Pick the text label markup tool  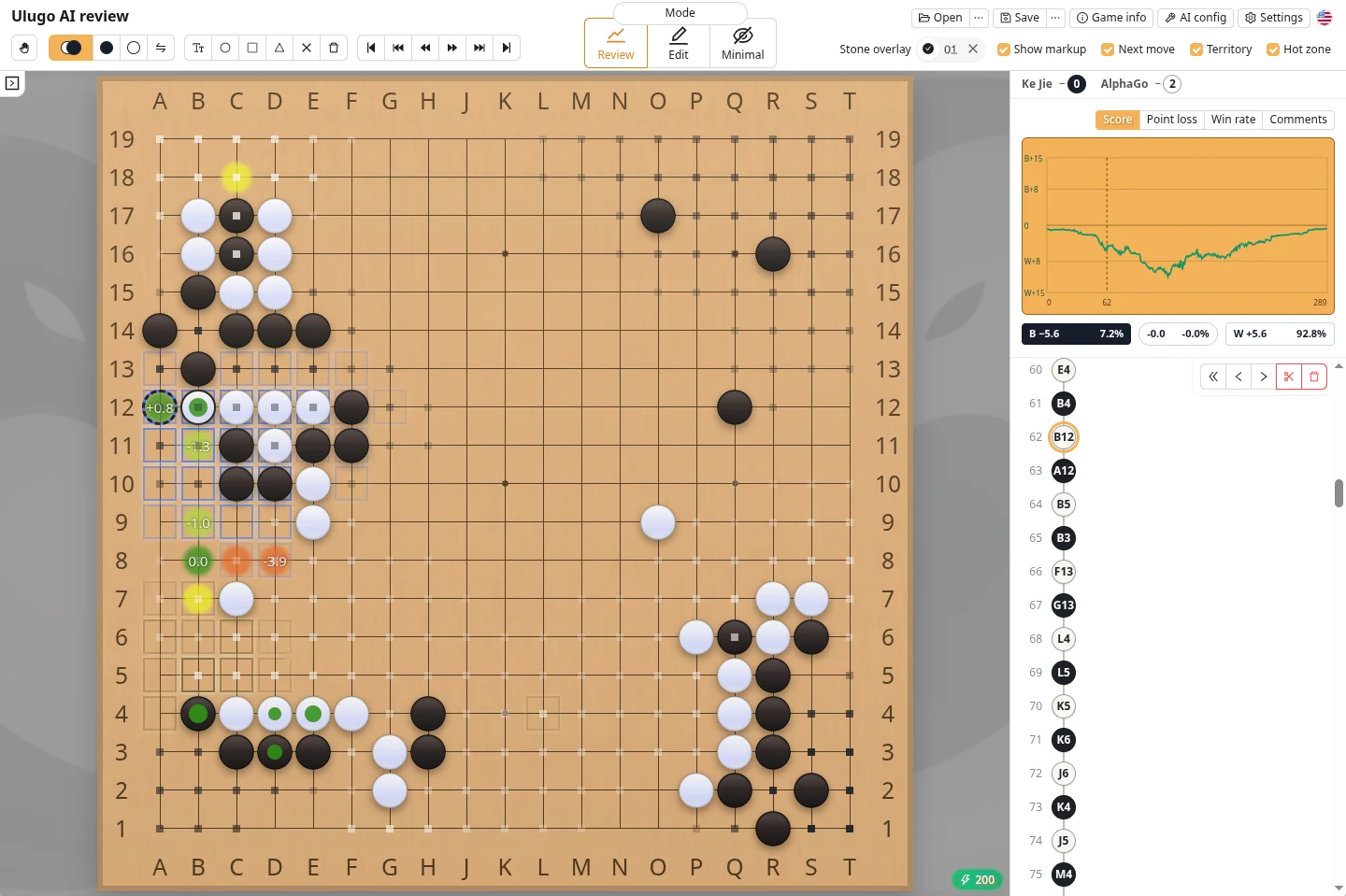[198, 48]
